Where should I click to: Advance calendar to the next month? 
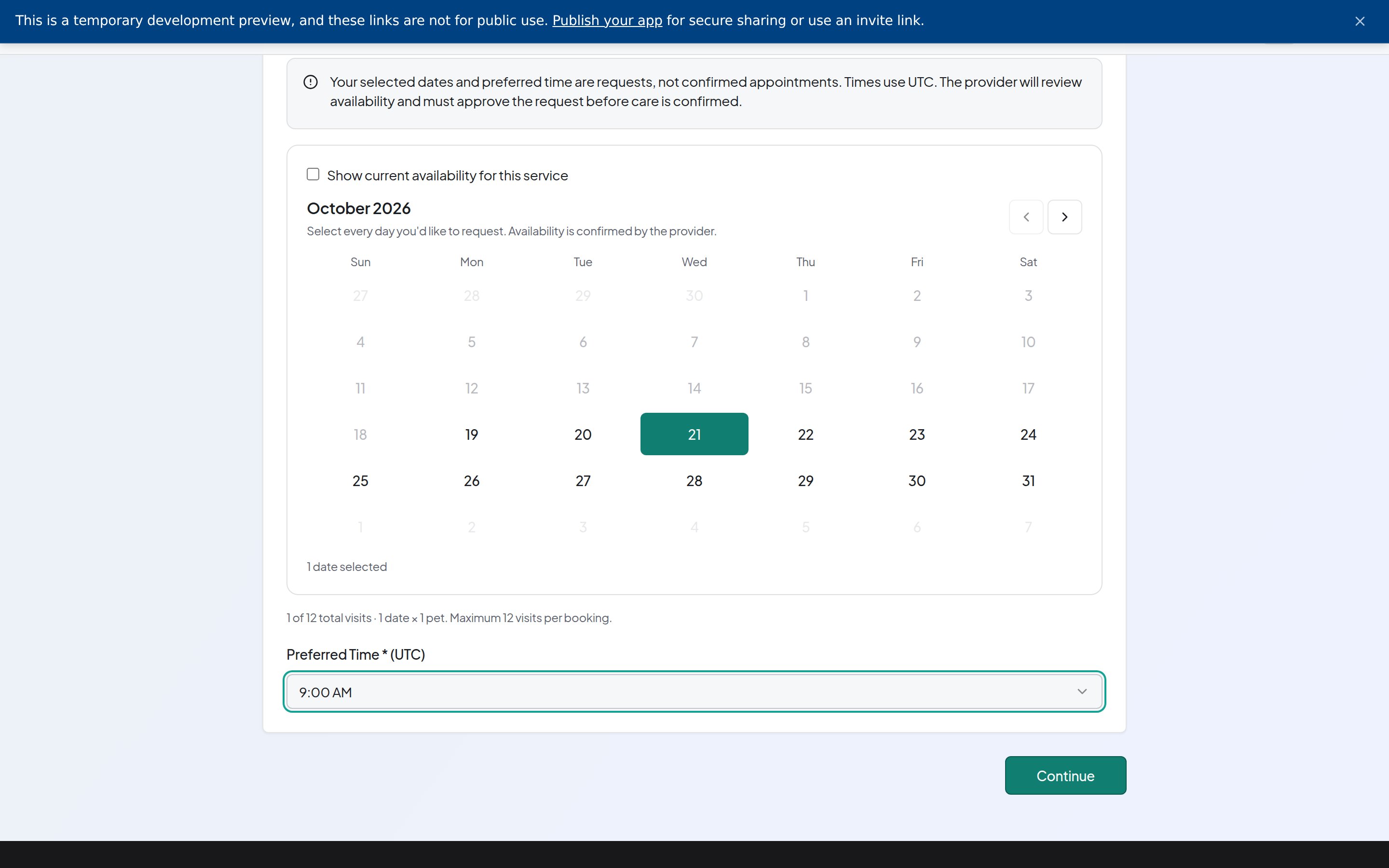[x=1064, y=217]
